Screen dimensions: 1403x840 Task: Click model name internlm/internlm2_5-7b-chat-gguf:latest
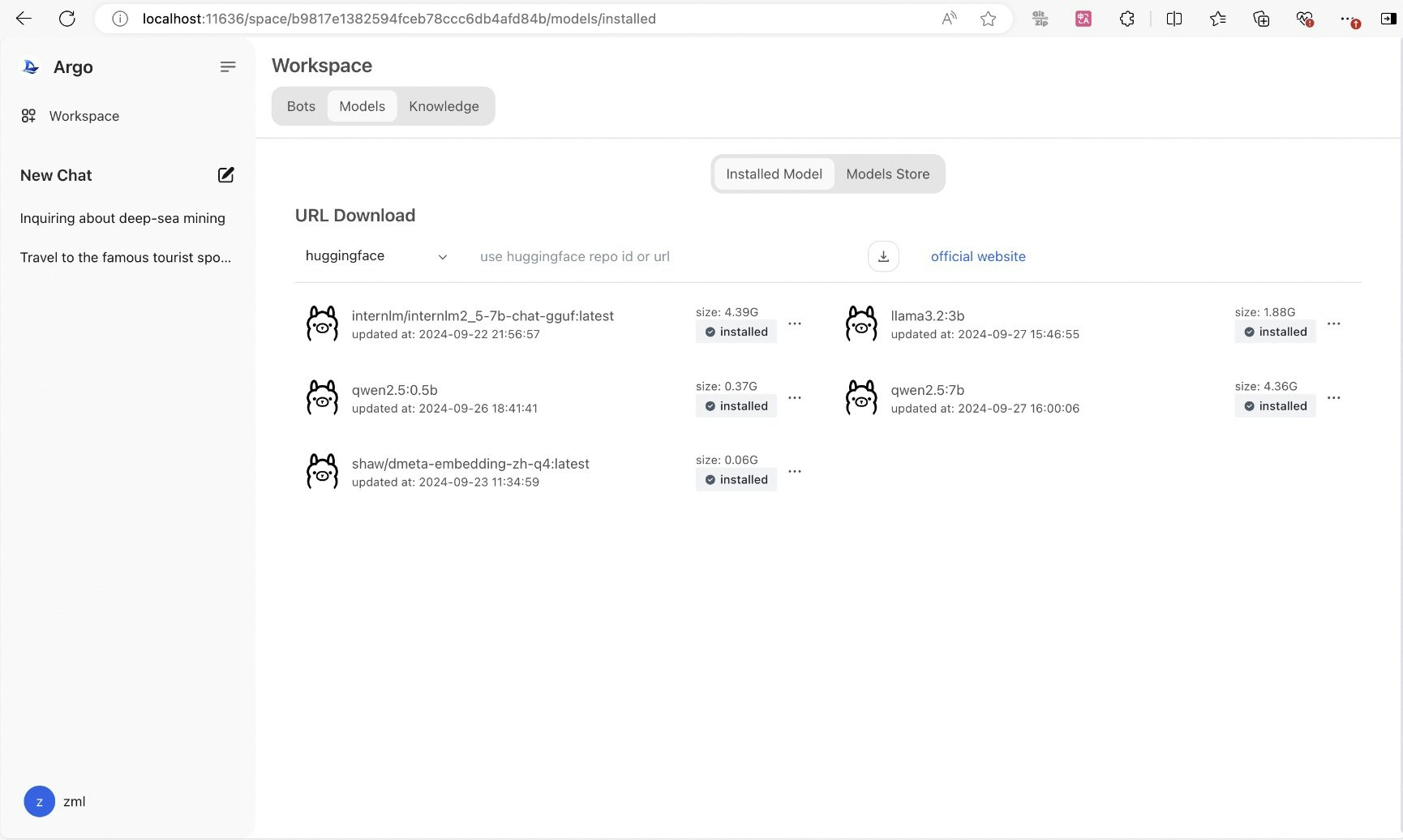(483, 316)
